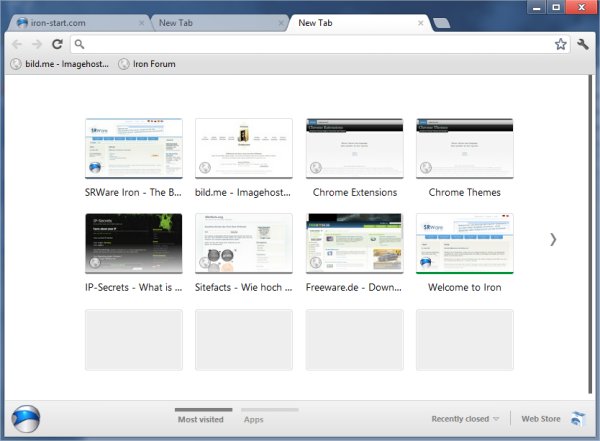Go to next page with right chevron
This screenshot has width=600, height=441.
tap(553, 240)
